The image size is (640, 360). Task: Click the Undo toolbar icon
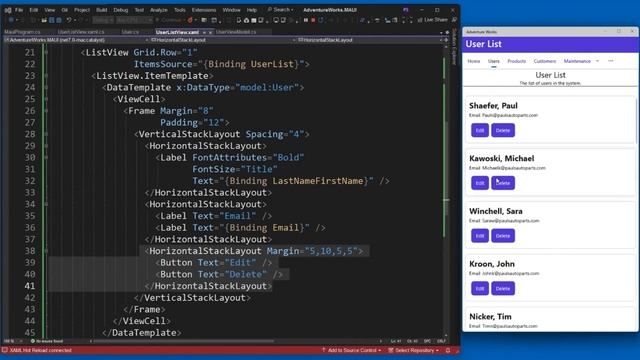point(69,20)
